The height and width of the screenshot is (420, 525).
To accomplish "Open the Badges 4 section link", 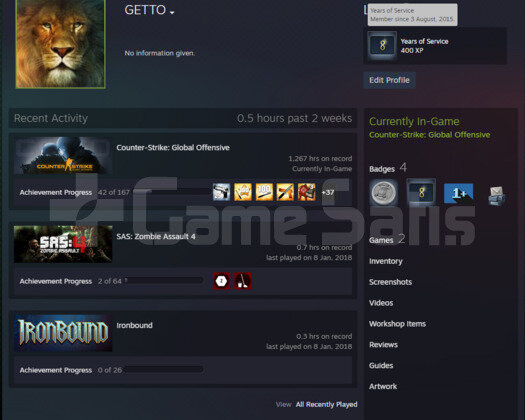I will point(388,168).
